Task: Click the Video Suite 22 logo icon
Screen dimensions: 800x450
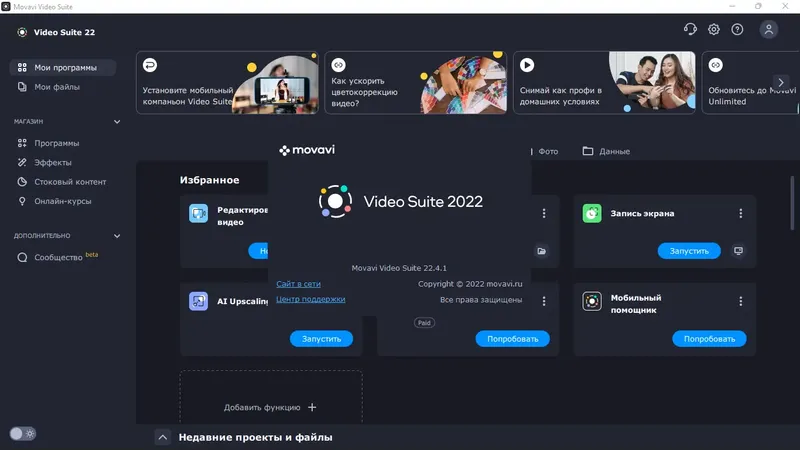Action: (22, 32)
